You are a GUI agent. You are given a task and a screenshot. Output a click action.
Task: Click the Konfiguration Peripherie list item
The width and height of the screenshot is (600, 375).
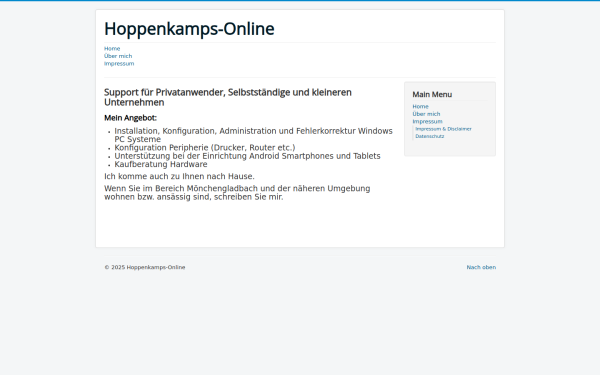(x=205, y=148)
